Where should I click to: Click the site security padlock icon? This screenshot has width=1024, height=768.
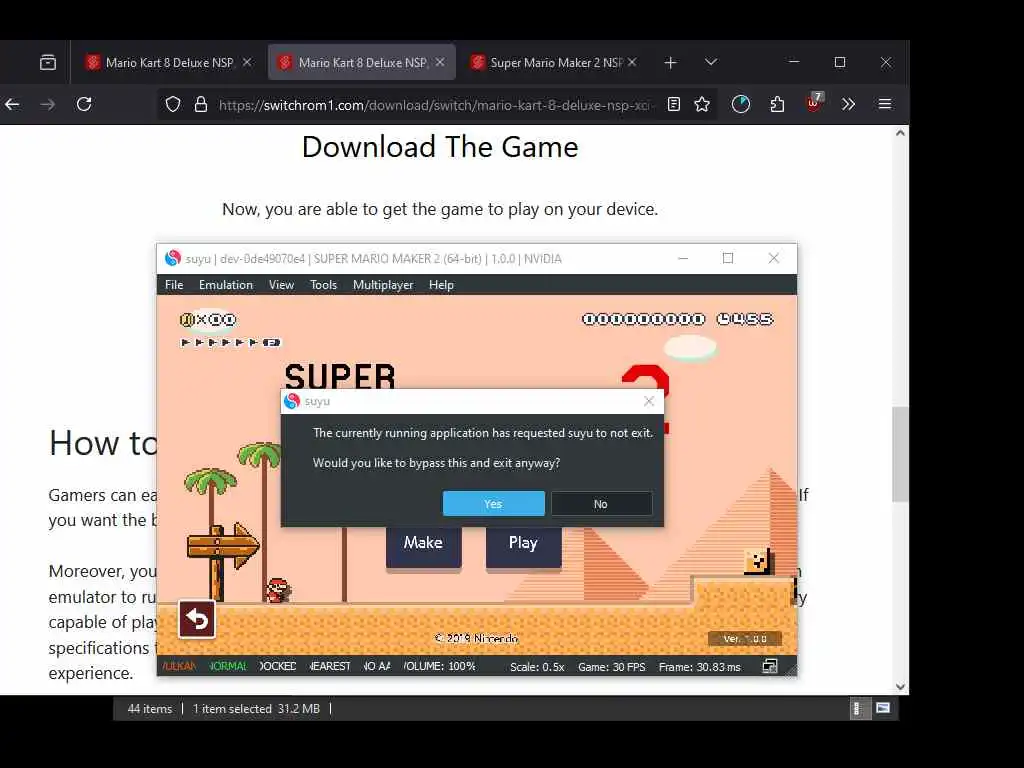click(x=201, y=104)
